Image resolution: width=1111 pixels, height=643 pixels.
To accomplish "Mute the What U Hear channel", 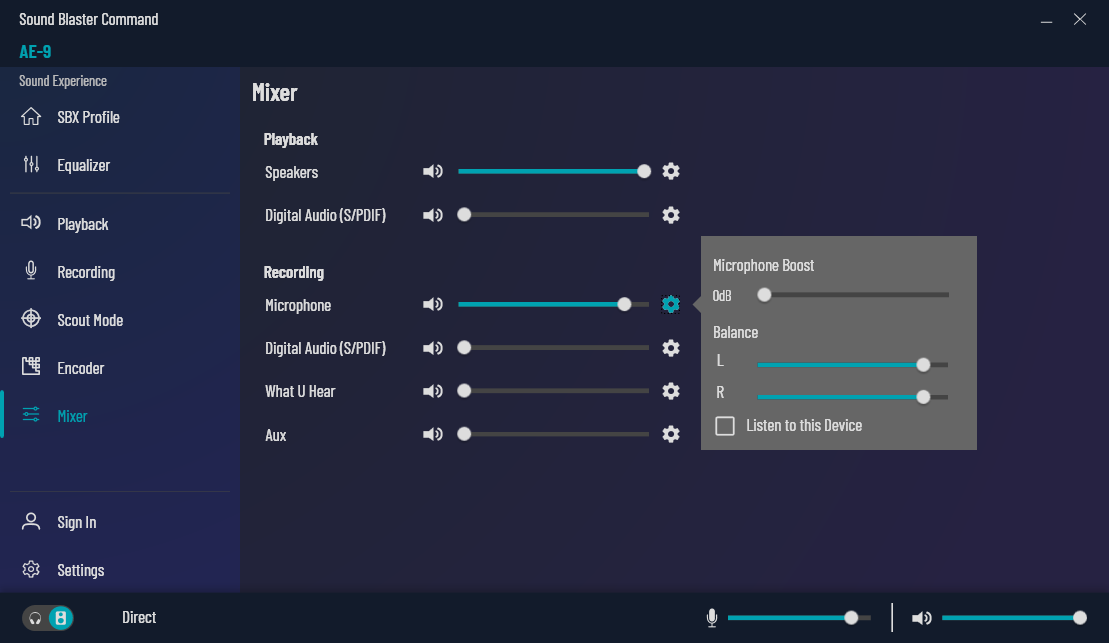I will click(432, 391).
